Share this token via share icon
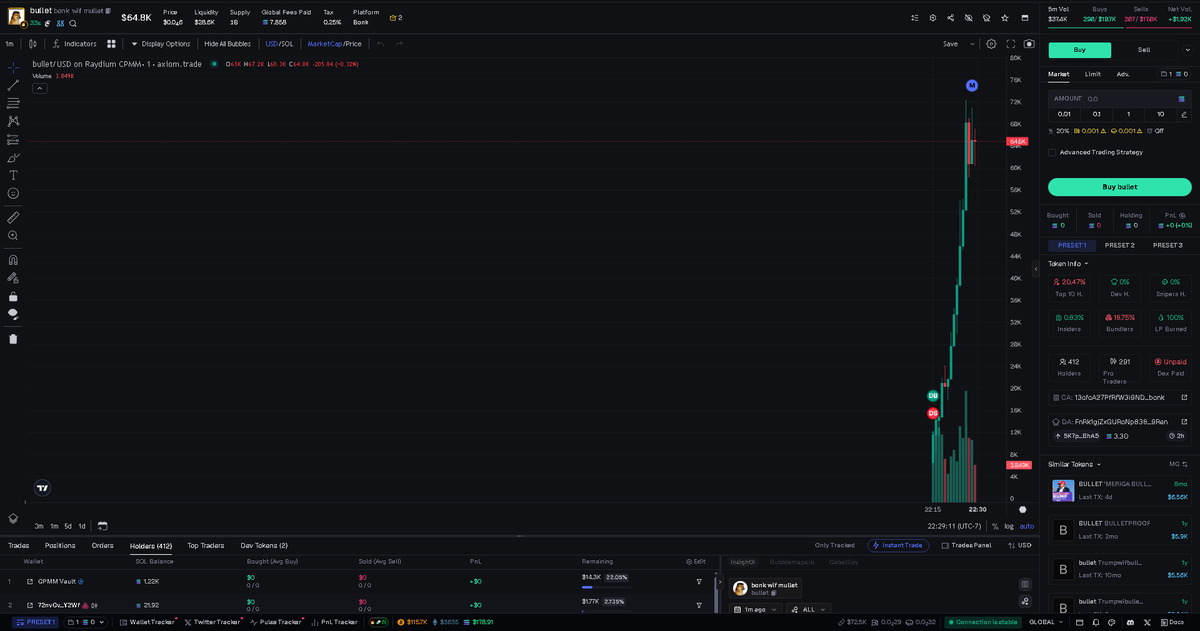Screen dimensions: 1200x631 (950, 17)
